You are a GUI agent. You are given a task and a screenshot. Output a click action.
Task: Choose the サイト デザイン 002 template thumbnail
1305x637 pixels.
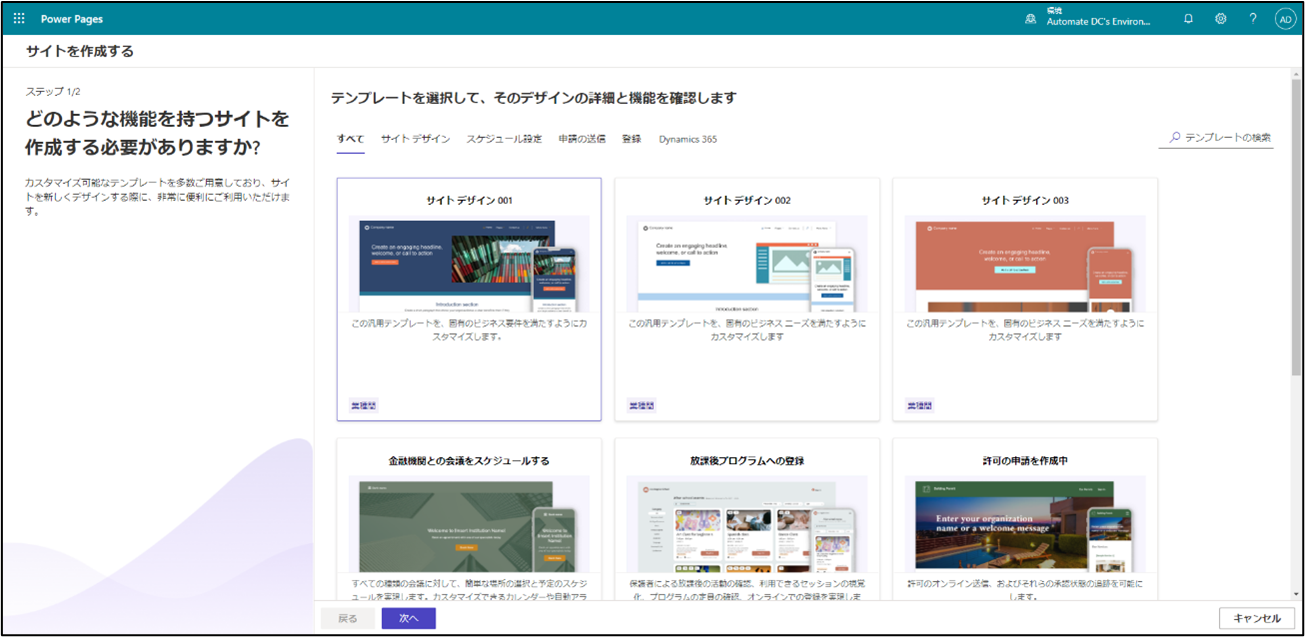tap(746, 264)
